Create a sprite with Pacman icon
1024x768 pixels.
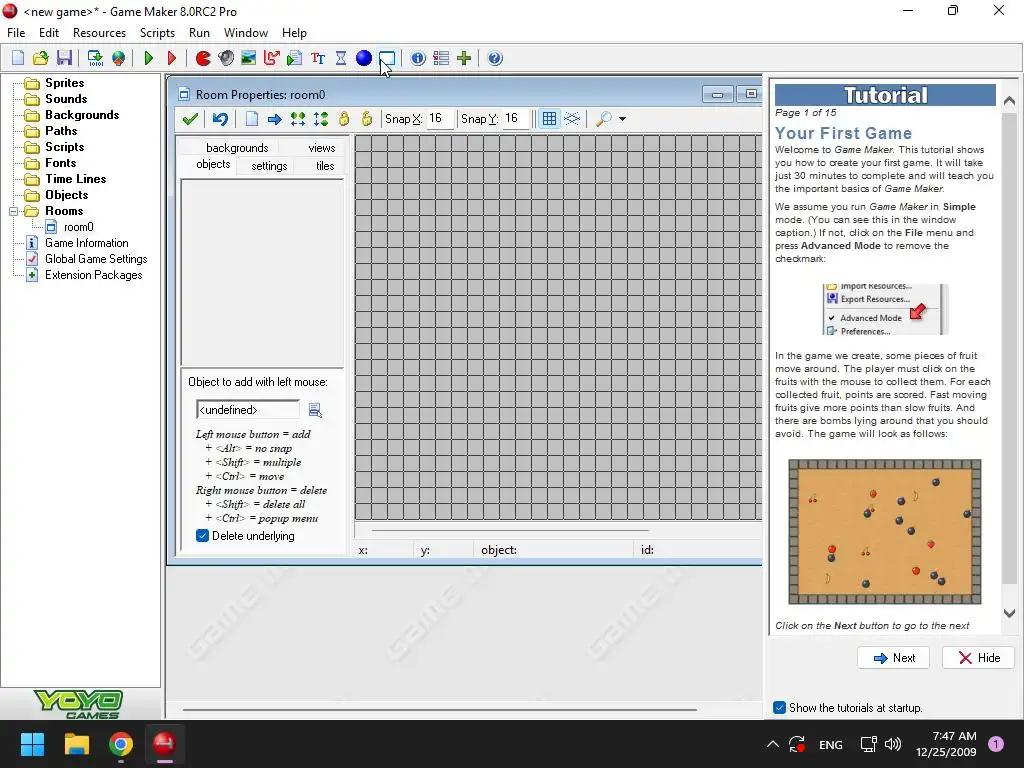coord(203,58)
